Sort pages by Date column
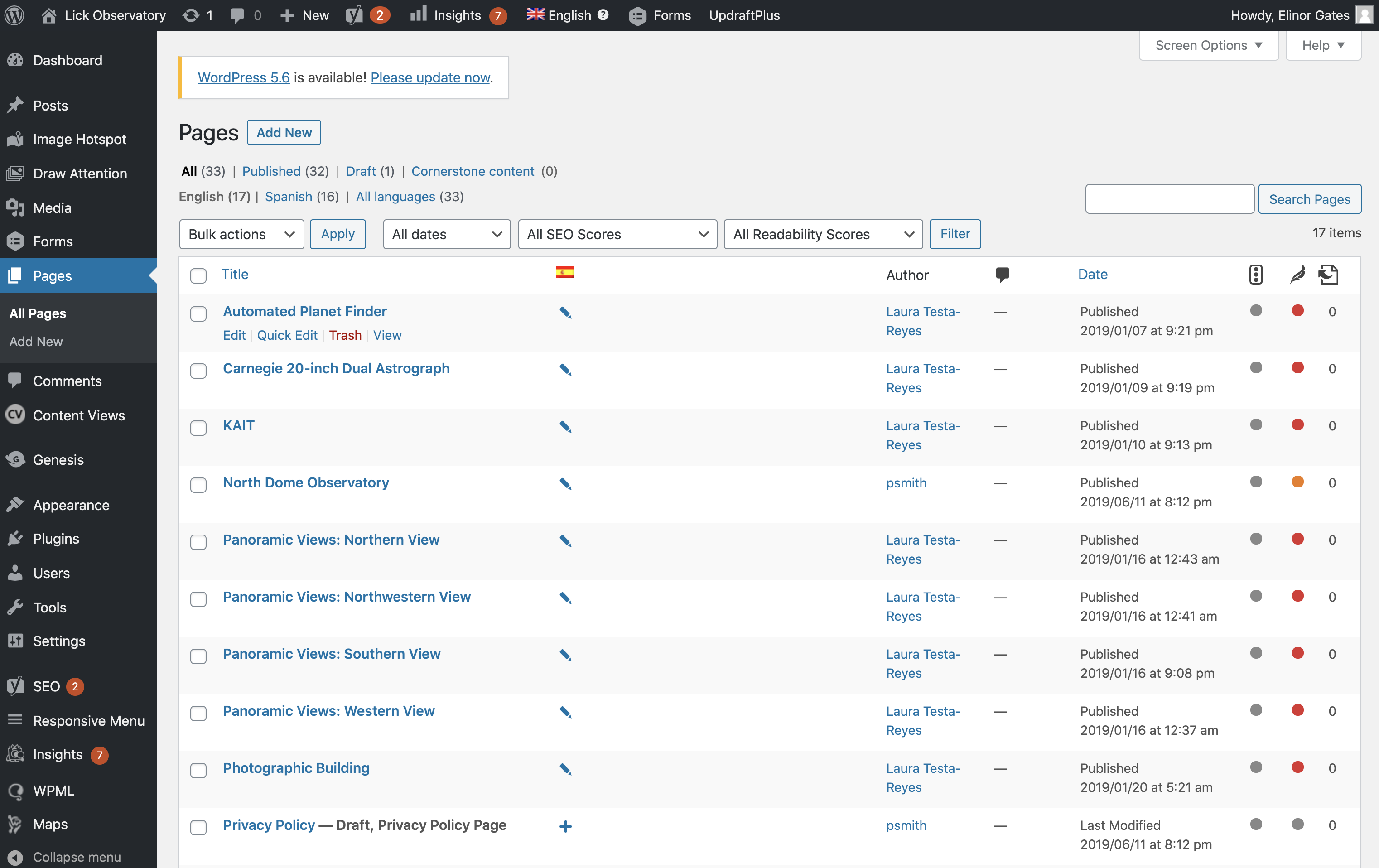Screen dimensions: 1379x868 click(1093, 274)
